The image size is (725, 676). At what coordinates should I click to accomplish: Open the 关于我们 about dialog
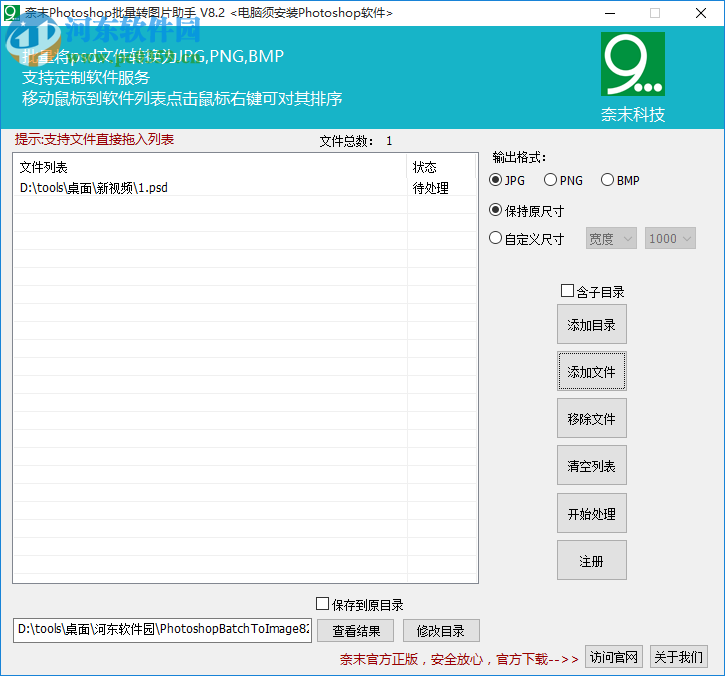pyautogui.click(x=679, y=657)
